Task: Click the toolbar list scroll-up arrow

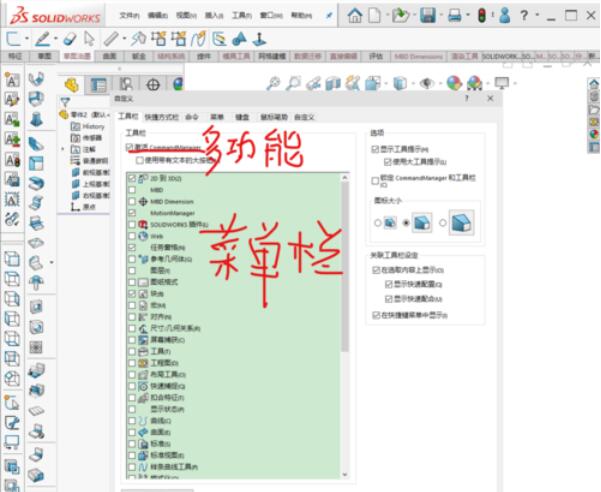Action: click(x=345, y=177)
